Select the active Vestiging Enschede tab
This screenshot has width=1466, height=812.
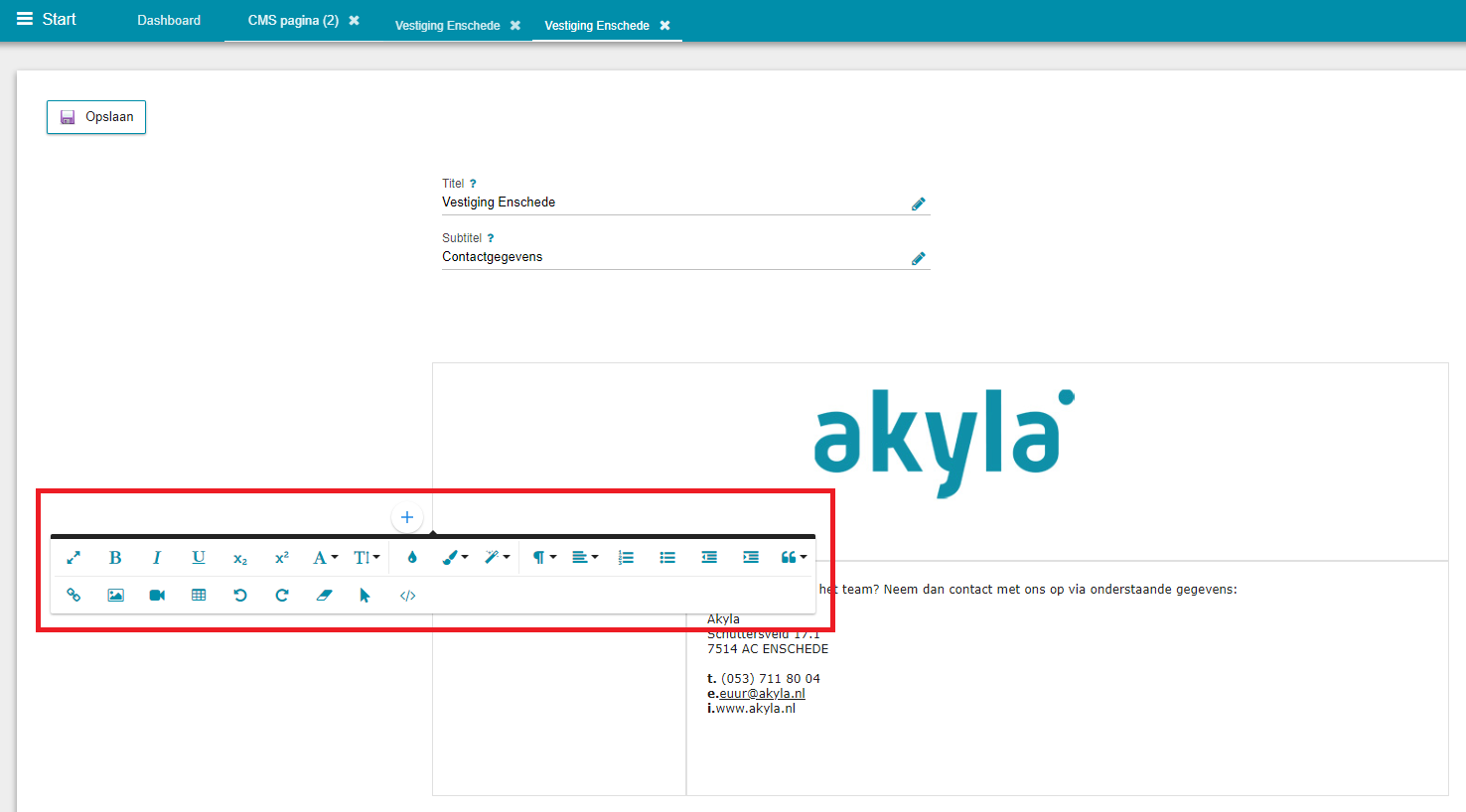click(x=597, y=26)
